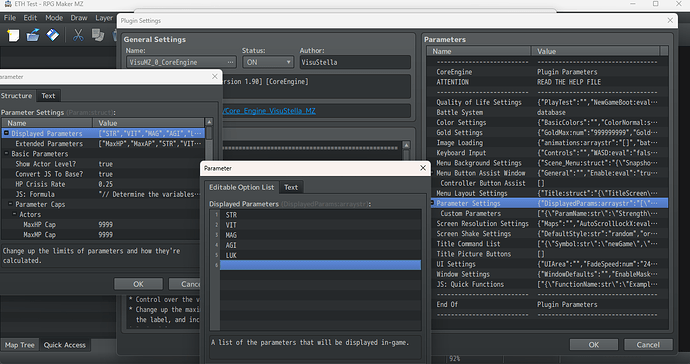Screen dimensions: 690x364
Task: Click the New Project toolbar icon
Action: coord(13,35)
